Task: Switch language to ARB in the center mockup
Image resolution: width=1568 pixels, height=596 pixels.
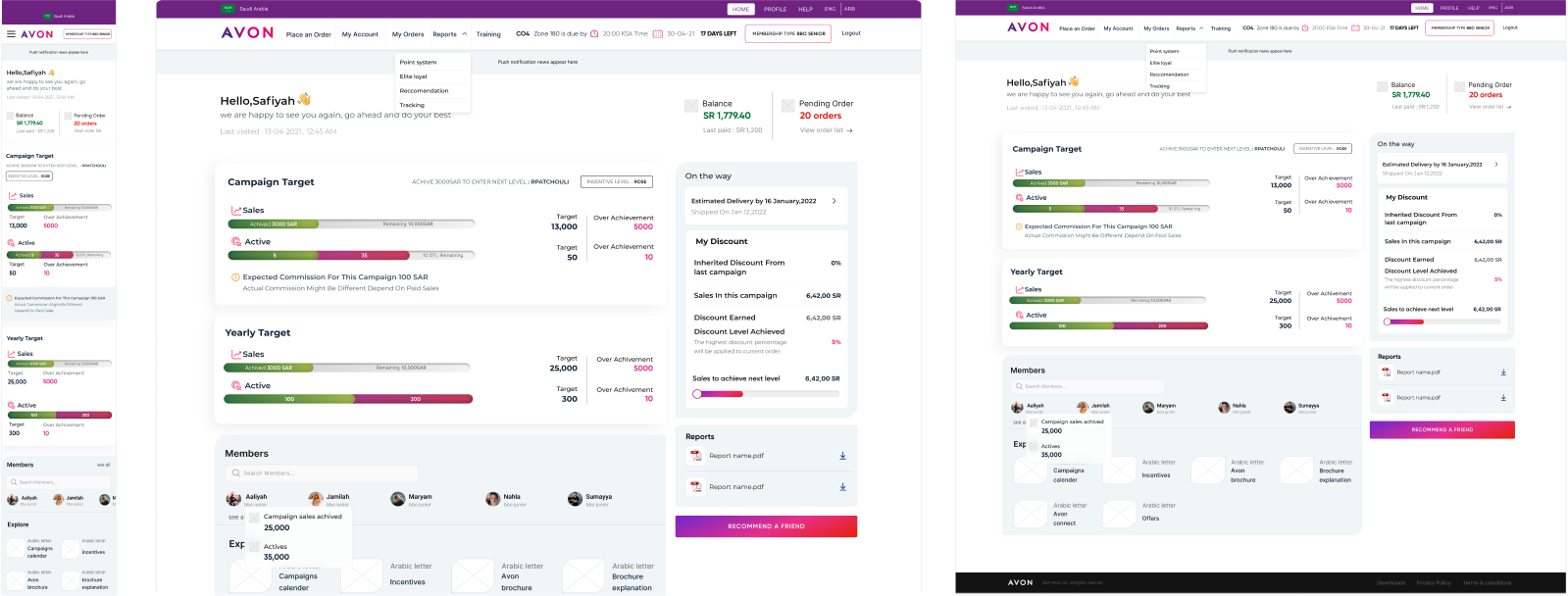Action: (x=849, y=9)
